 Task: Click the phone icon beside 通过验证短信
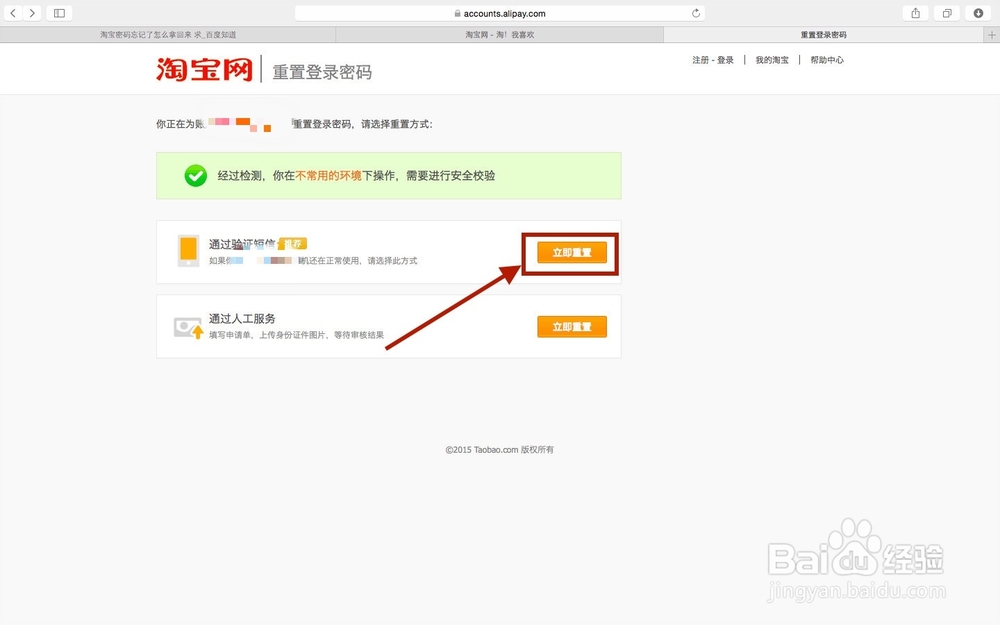point(187,251)
